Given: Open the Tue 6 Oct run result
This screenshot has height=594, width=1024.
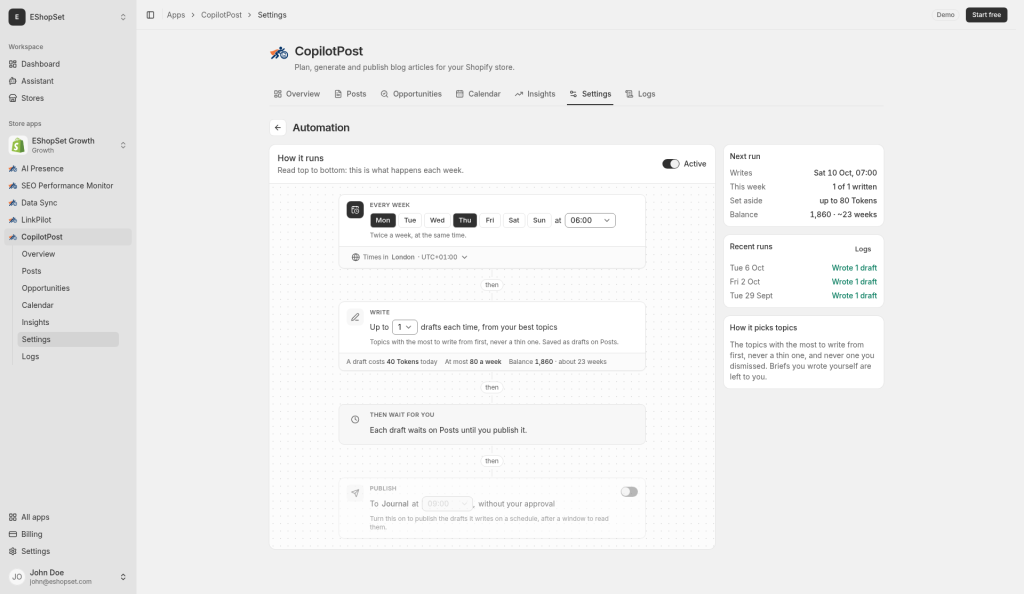Looking at the screenshot, I should (854, 268).
